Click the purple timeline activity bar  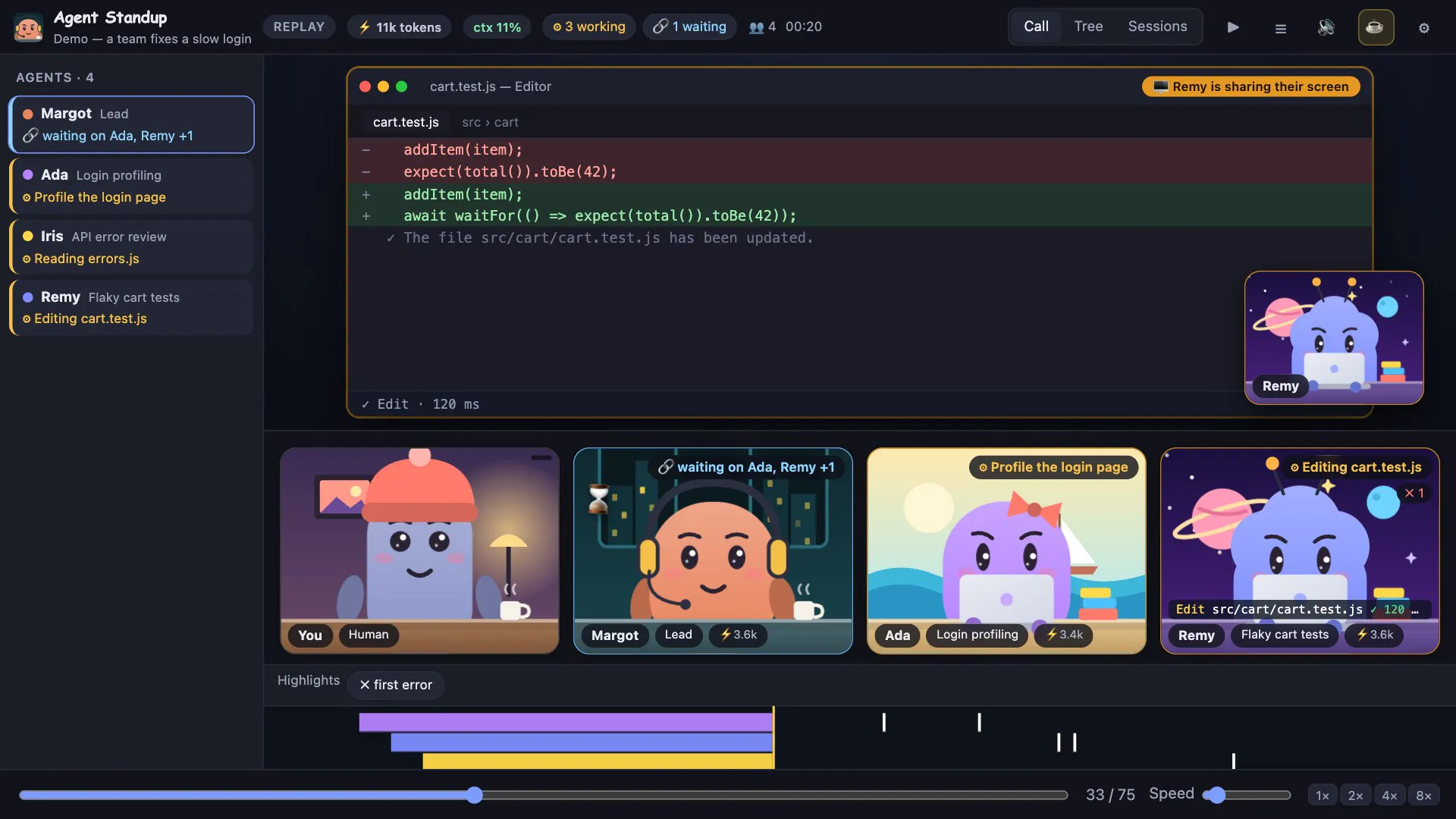click(566, 722)
